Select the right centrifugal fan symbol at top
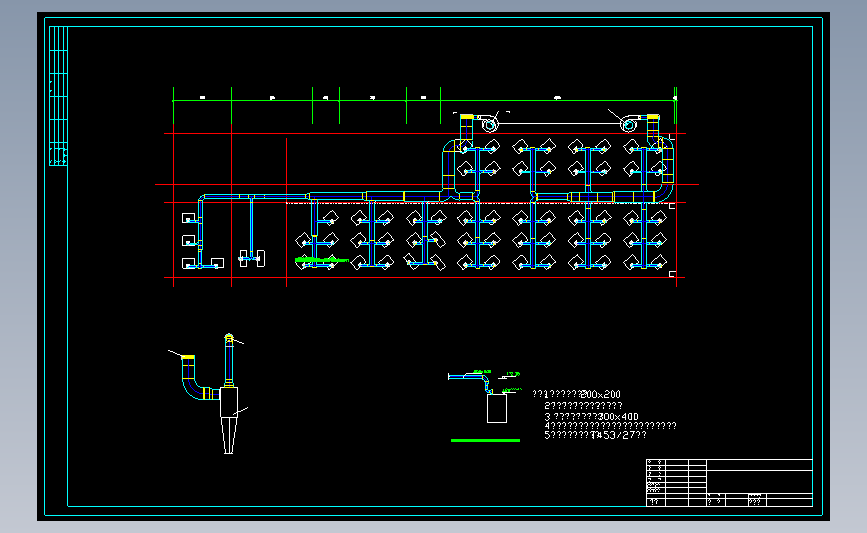 (x=630, y=124)
